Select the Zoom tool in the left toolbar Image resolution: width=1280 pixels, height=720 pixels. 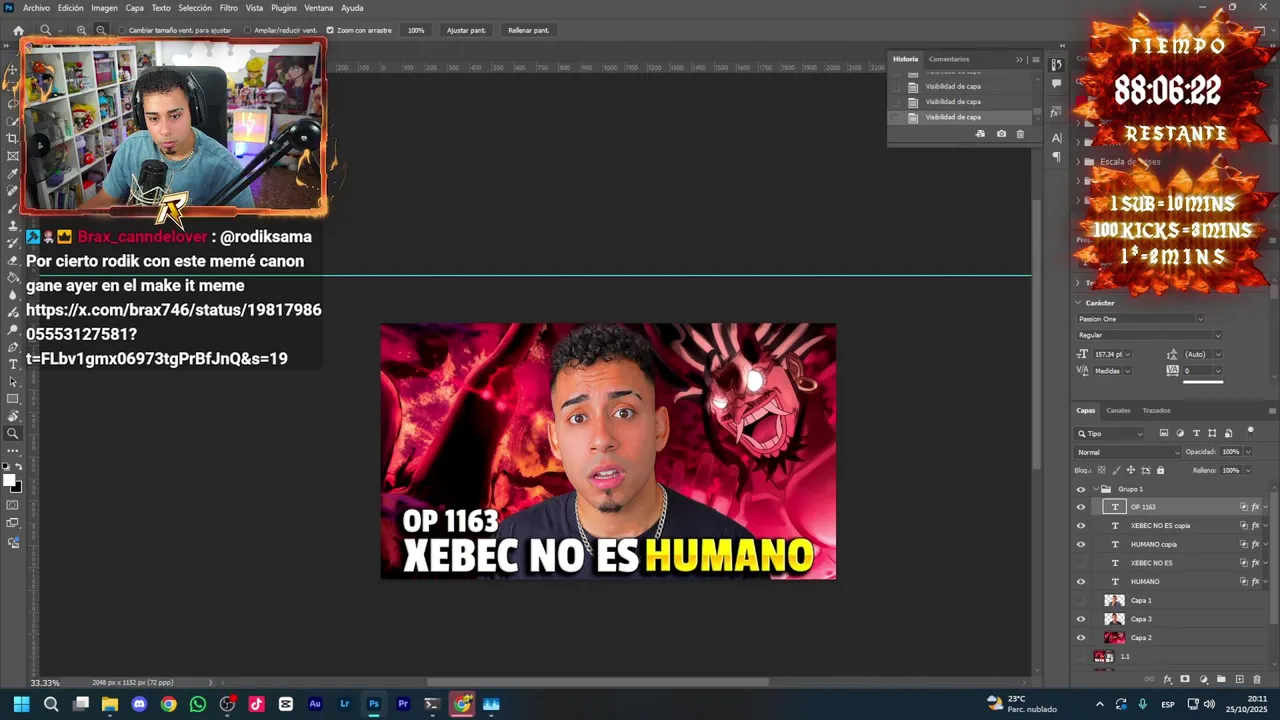[13, 434]
